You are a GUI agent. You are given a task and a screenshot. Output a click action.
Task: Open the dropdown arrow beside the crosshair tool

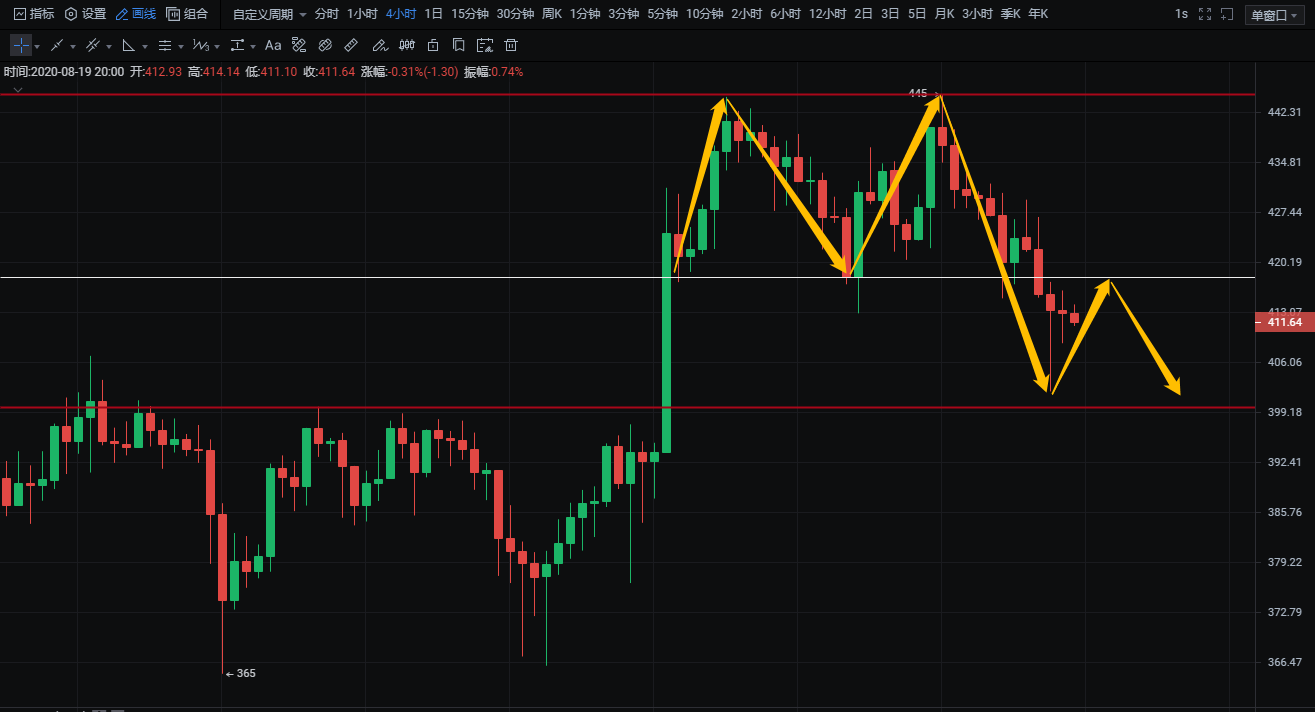pos(37,46)
